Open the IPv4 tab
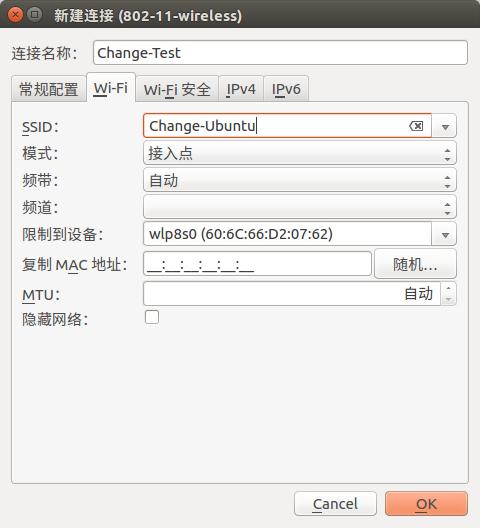This screenshot has width=480, height=528. pyautogui.click(x=241, y=89)
